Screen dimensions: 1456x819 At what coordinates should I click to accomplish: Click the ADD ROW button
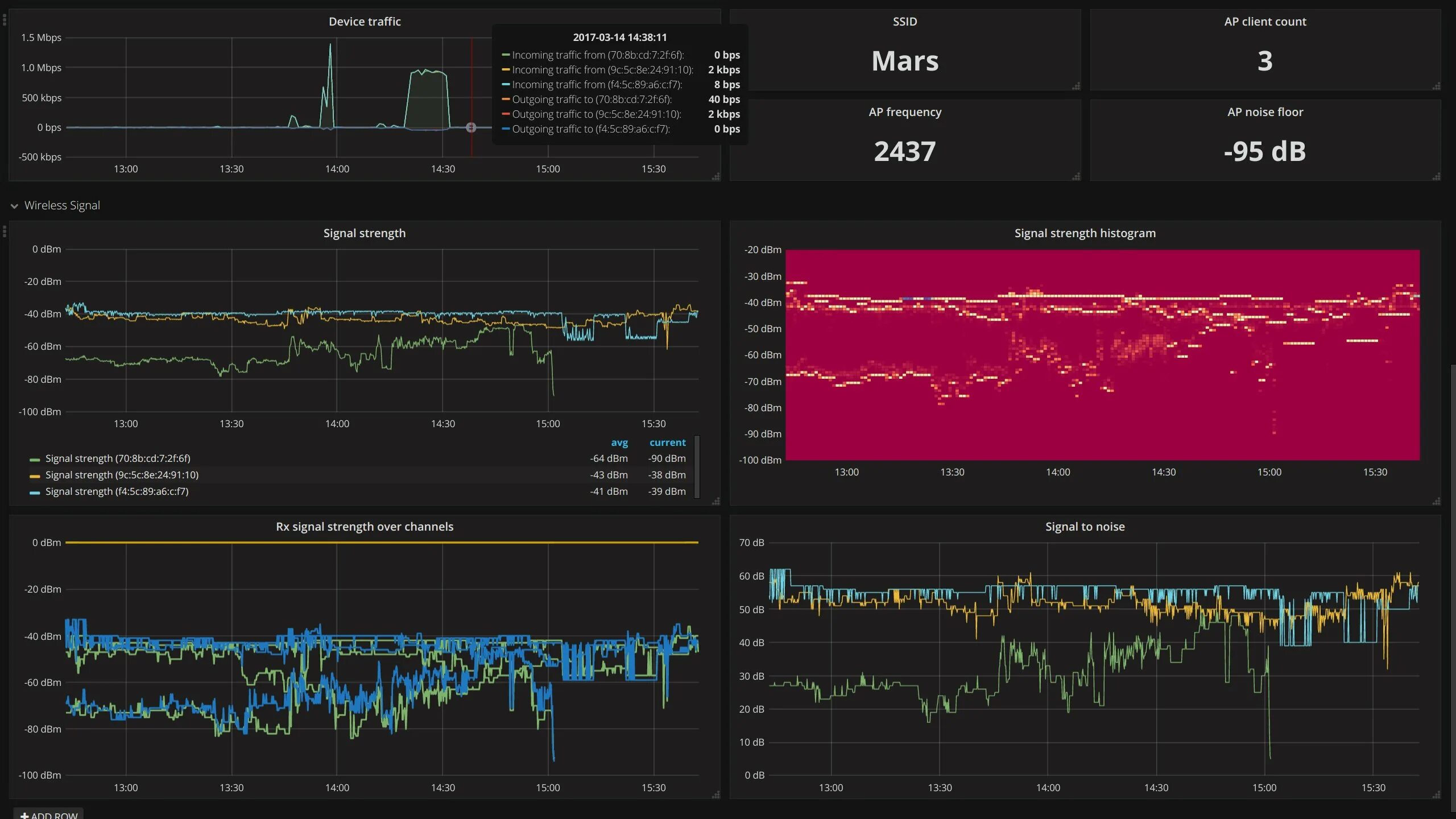49,814
